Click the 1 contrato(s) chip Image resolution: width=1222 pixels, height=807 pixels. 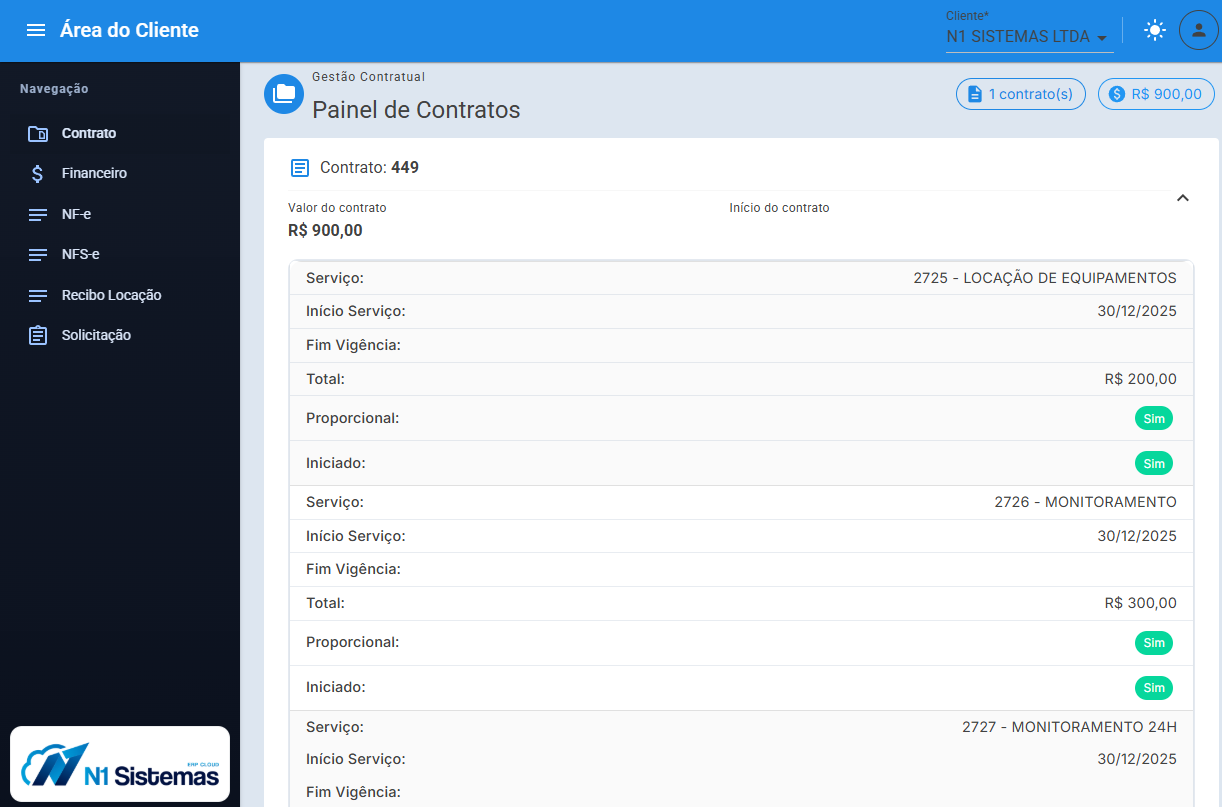[x=1021, y=94]
